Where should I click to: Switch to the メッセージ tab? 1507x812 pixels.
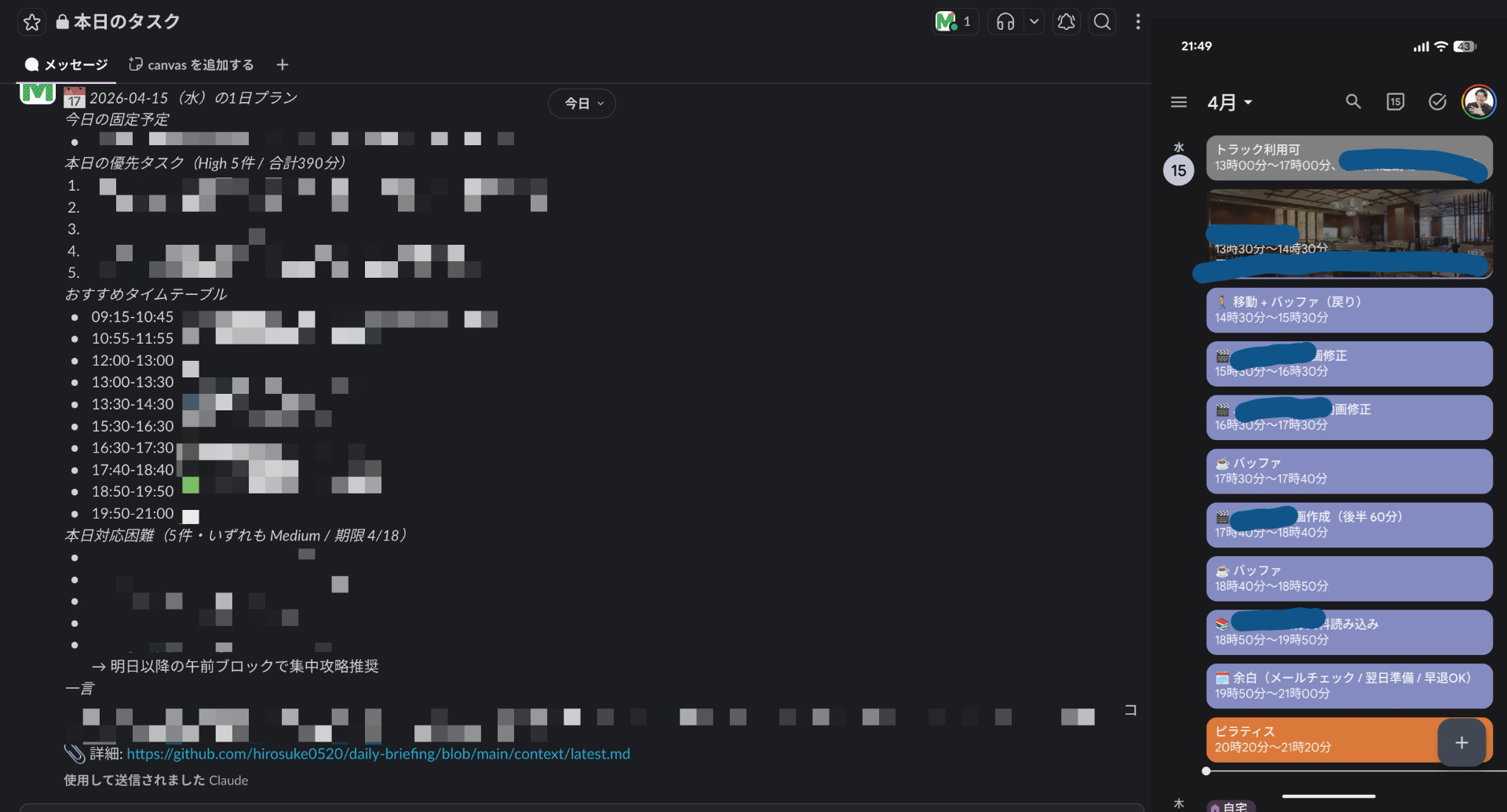click(x=65, y=64)
